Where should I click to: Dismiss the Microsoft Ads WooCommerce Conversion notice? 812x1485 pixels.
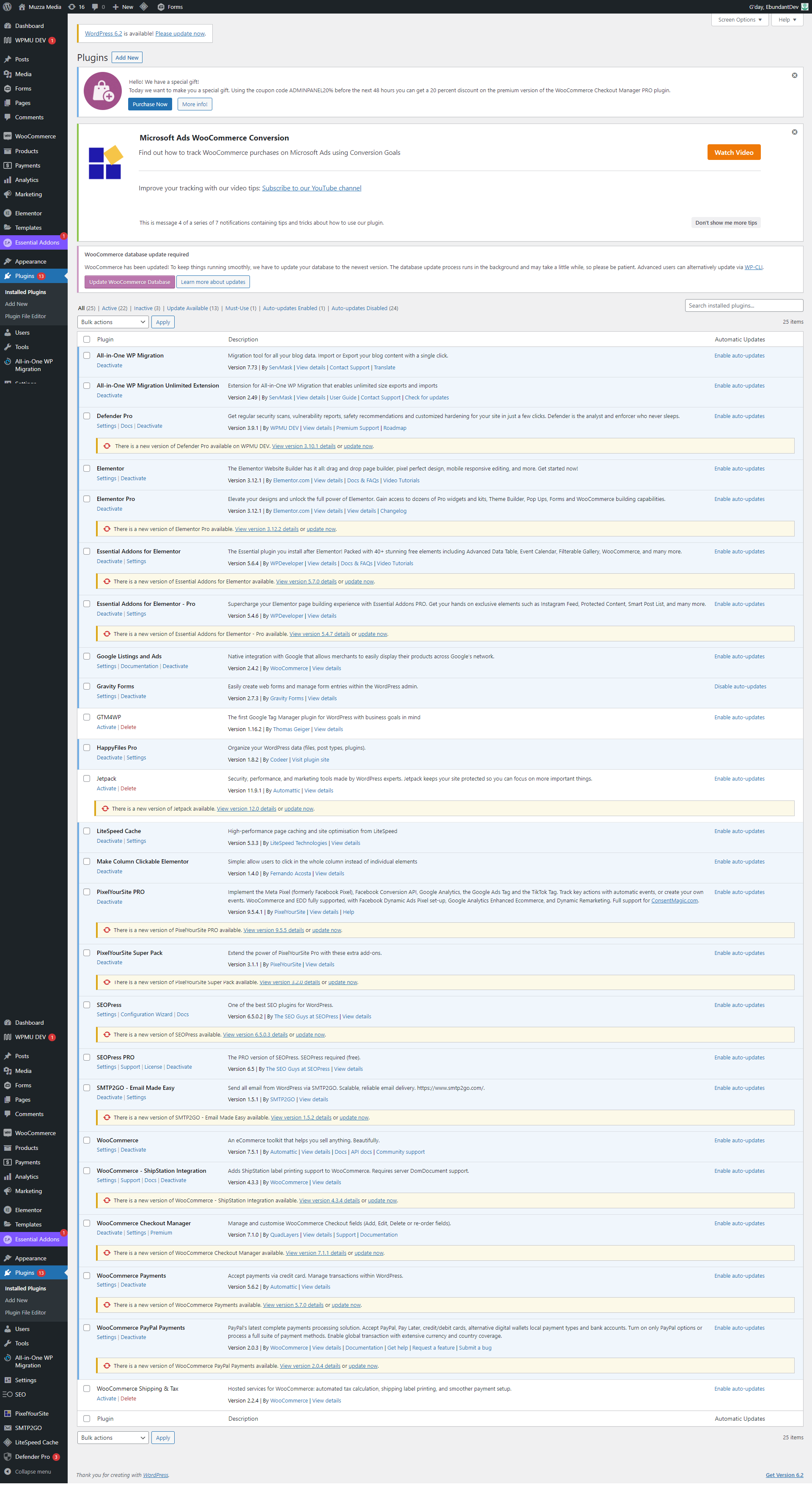tap(794, 132)
